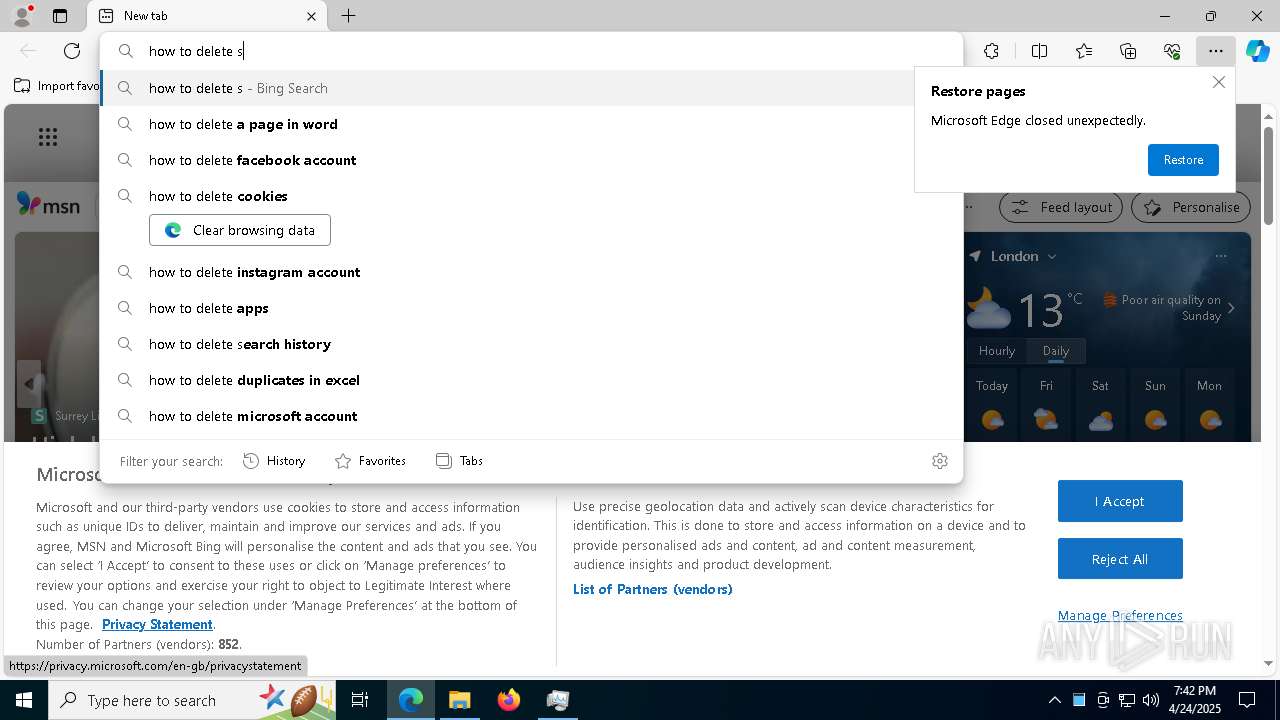Click the address bar search field
Image resolution: width=1280 pixels, height=720 pixels.
tap(531, 51)
